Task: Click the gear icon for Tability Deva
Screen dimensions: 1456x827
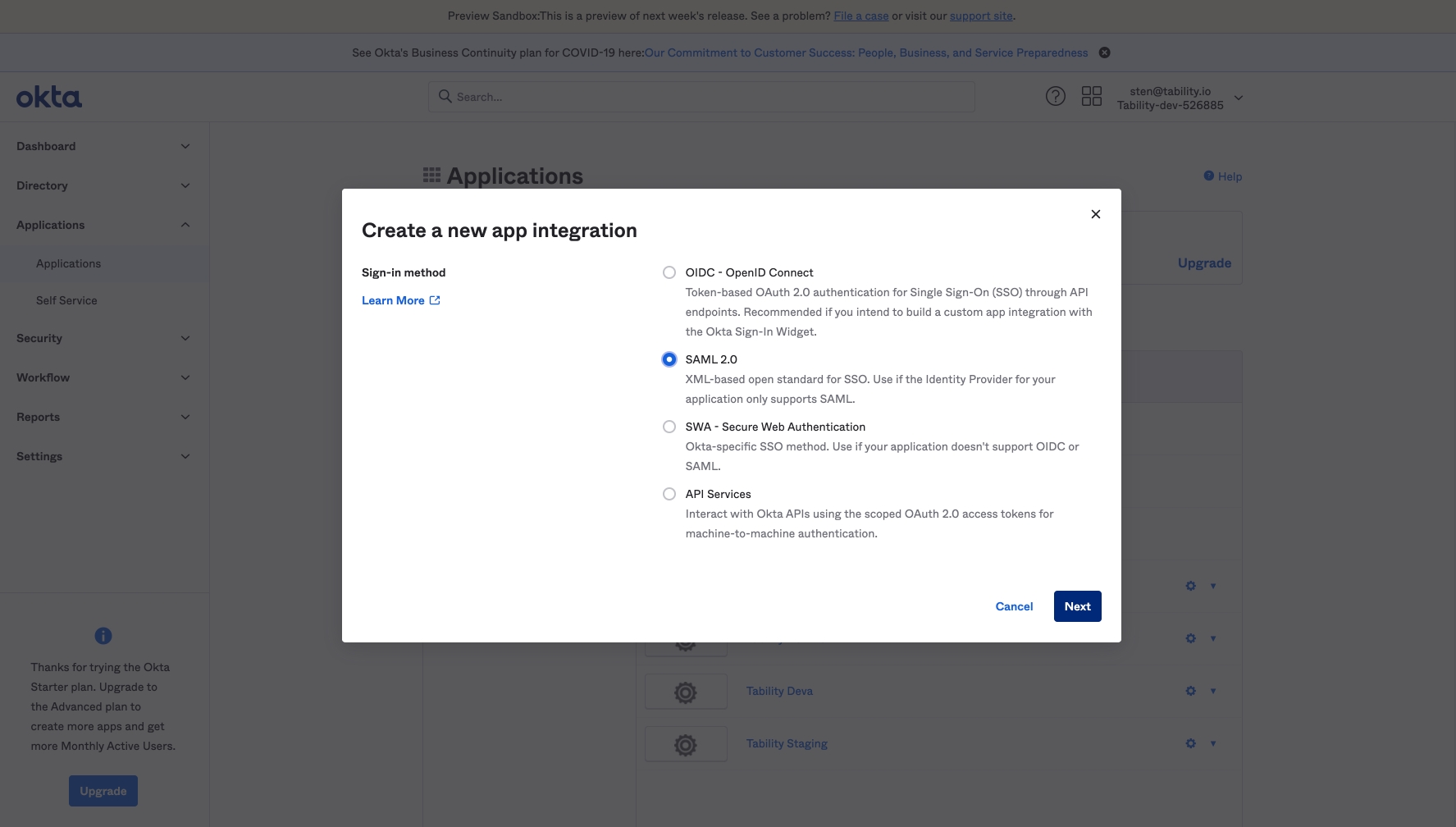Action: 1190,691
